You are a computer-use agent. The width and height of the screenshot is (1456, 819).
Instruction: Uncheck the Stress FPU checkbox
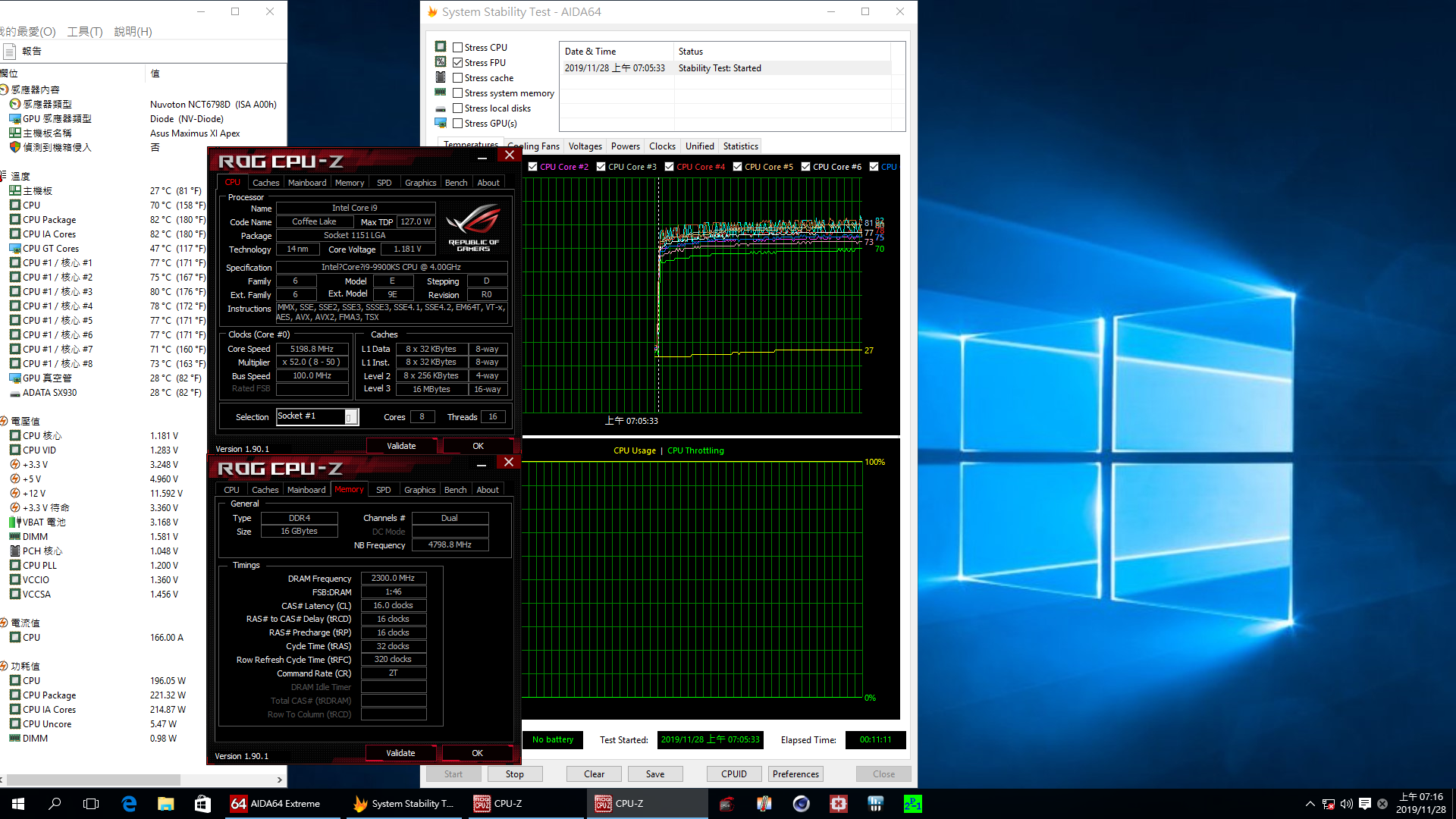point(458,62)
